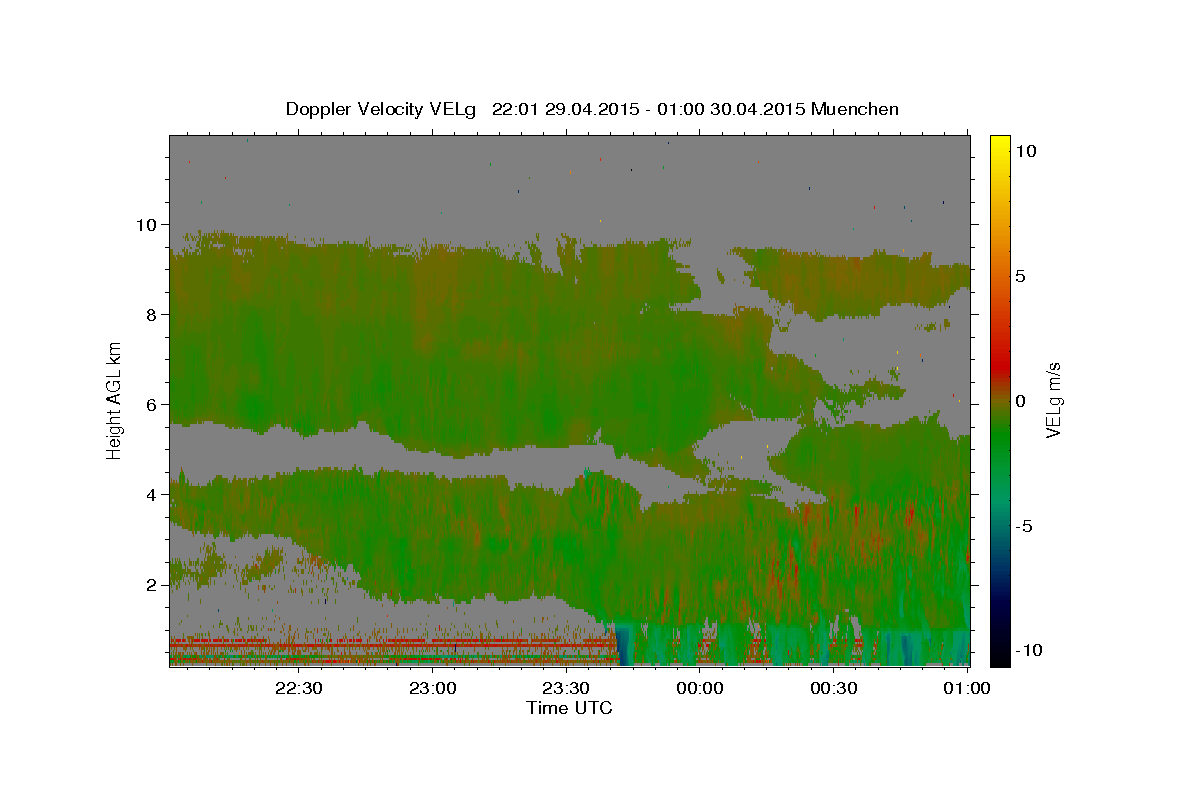Select the 00:30 time tick label
The height and width of the screenshot is (800, 1200).
click(833, 688)
